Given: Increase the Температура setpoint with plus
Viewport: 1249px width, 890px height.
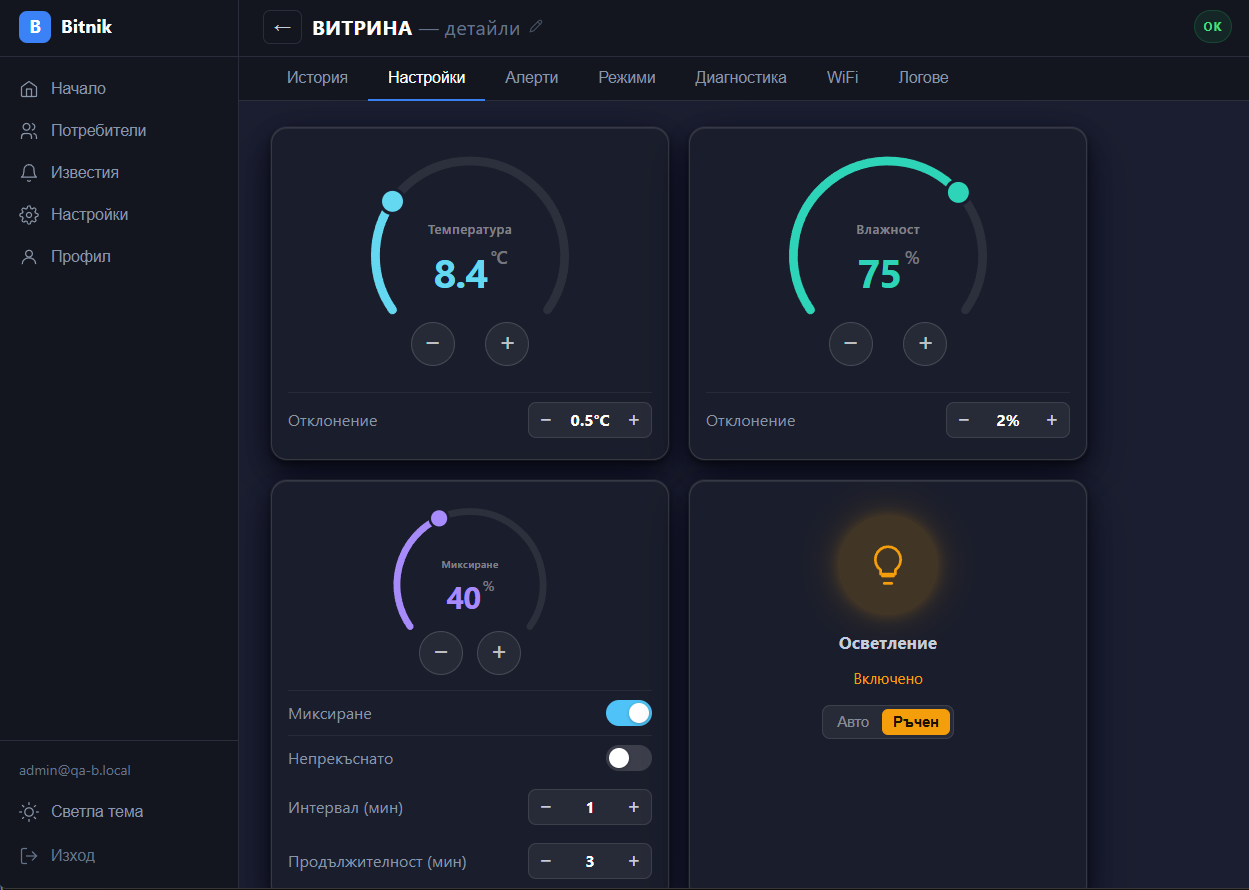Looking at the screenshot, I should (507, 344).
